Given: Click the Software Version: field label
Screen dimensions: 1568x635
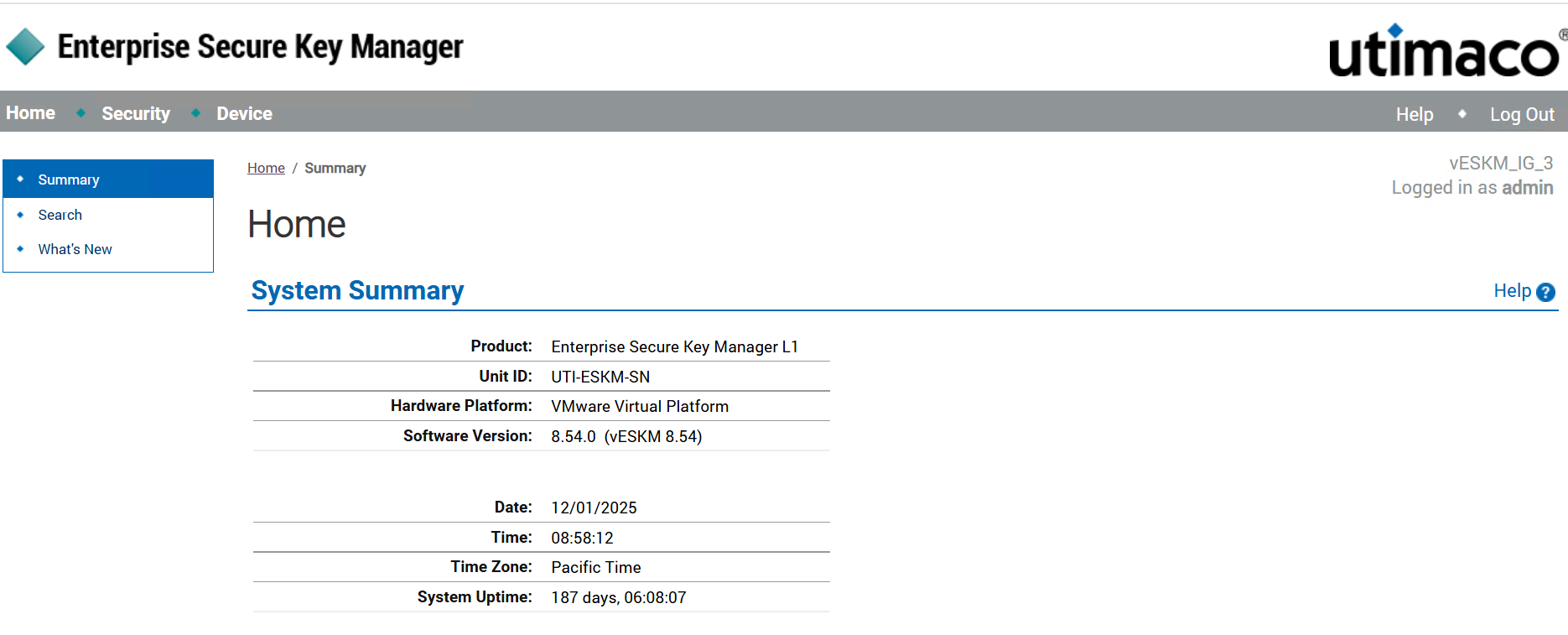Looking at the screenshot, I should [x=468, y=435].
